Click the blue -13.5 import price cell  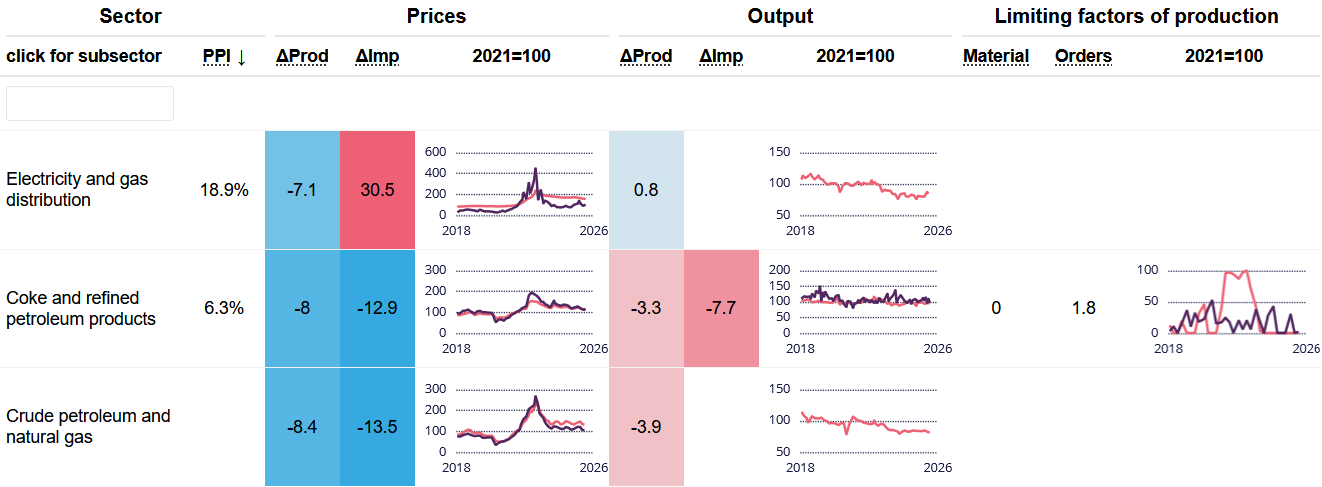point(377,427)
